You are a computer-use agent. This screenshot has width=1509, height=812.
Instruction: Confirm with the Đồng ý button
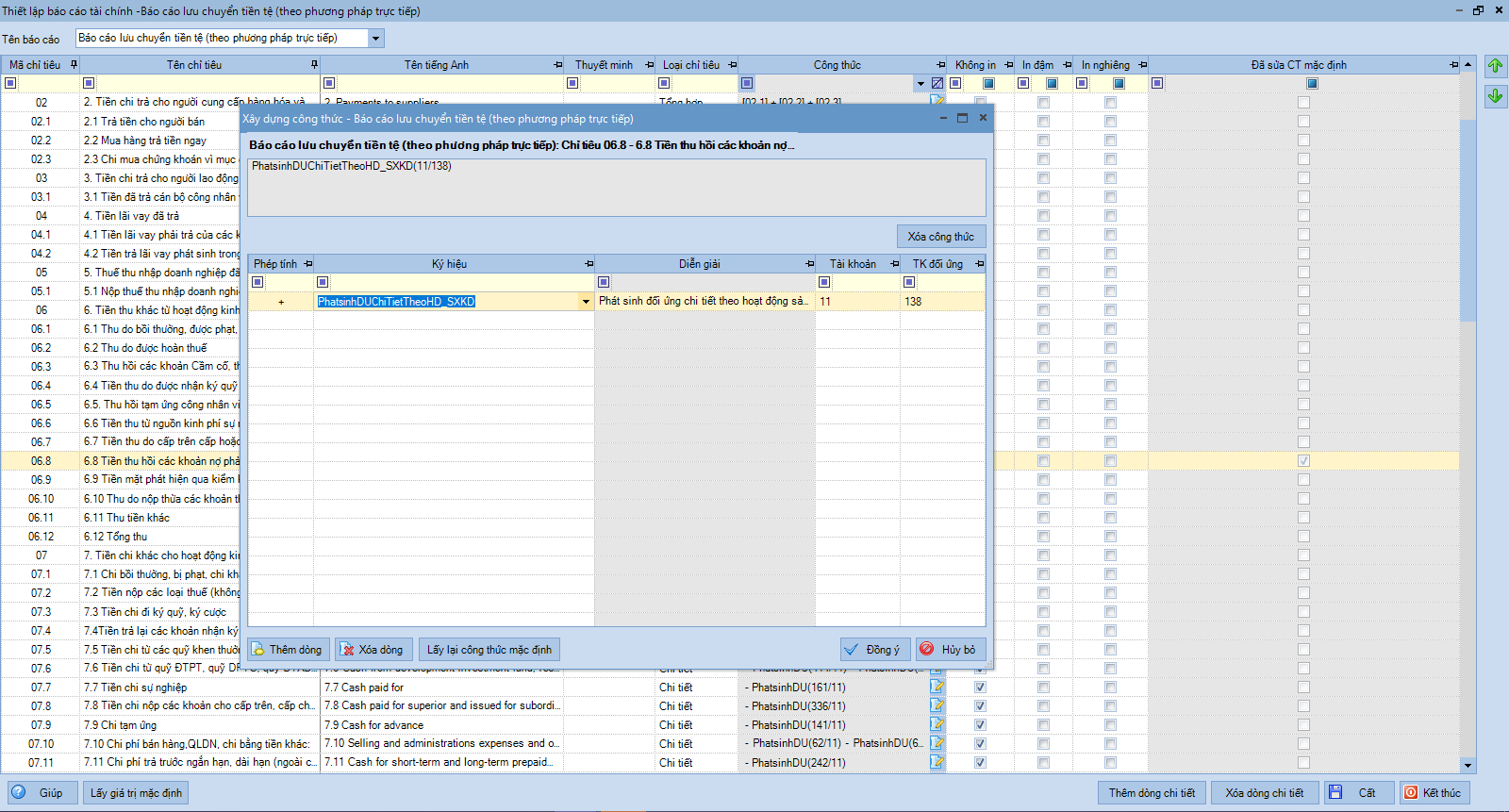click(875, 650)
